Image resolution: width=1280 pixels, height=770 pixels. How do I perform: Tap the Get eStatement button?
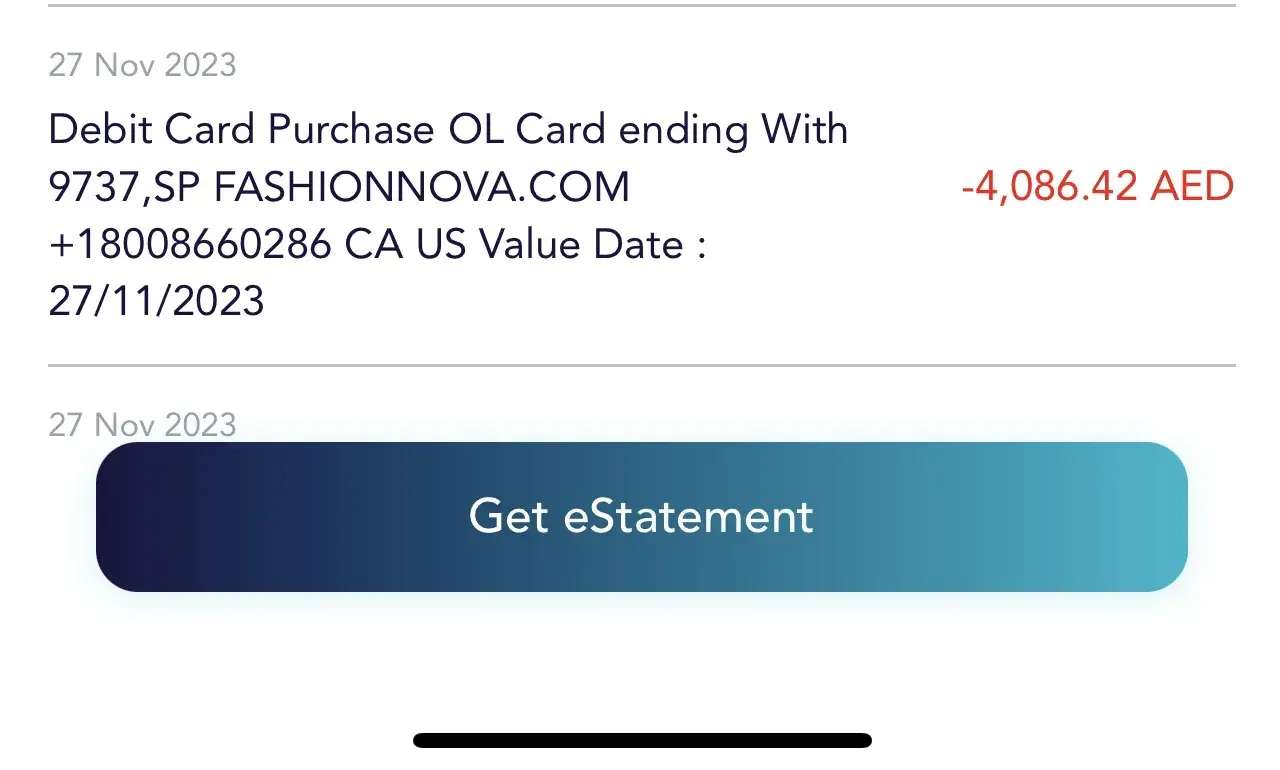pos(641,517)
